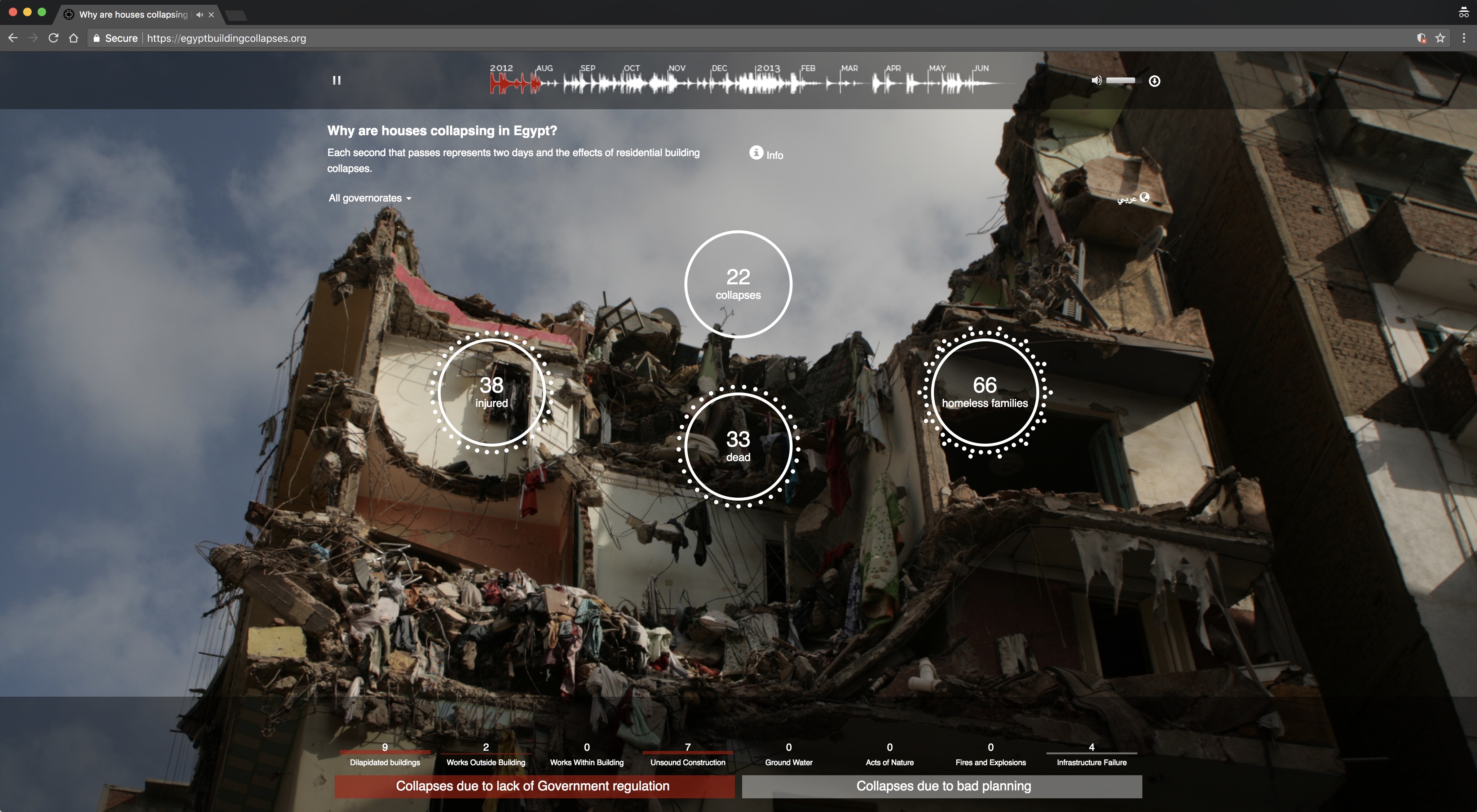Choose Infrastructure Failure cause
The width and height of the screenshot is (1477, 812).
click(x=1091, y=755)
